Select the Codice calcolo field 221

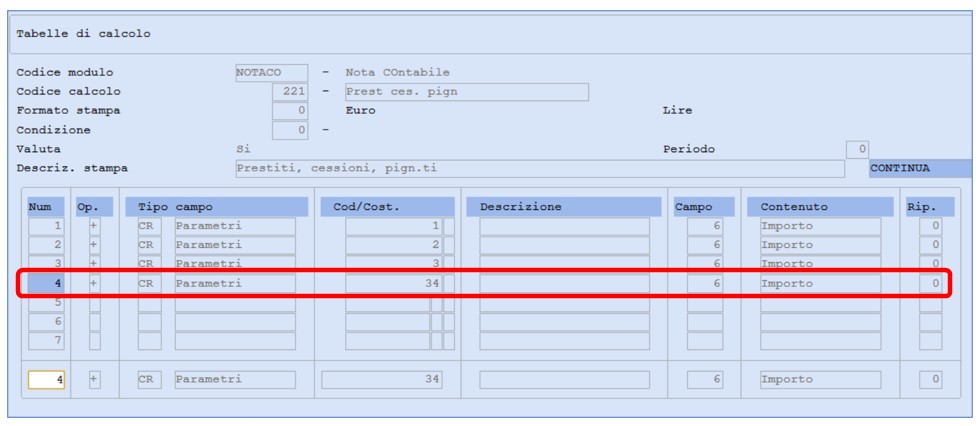click(290, 92)
